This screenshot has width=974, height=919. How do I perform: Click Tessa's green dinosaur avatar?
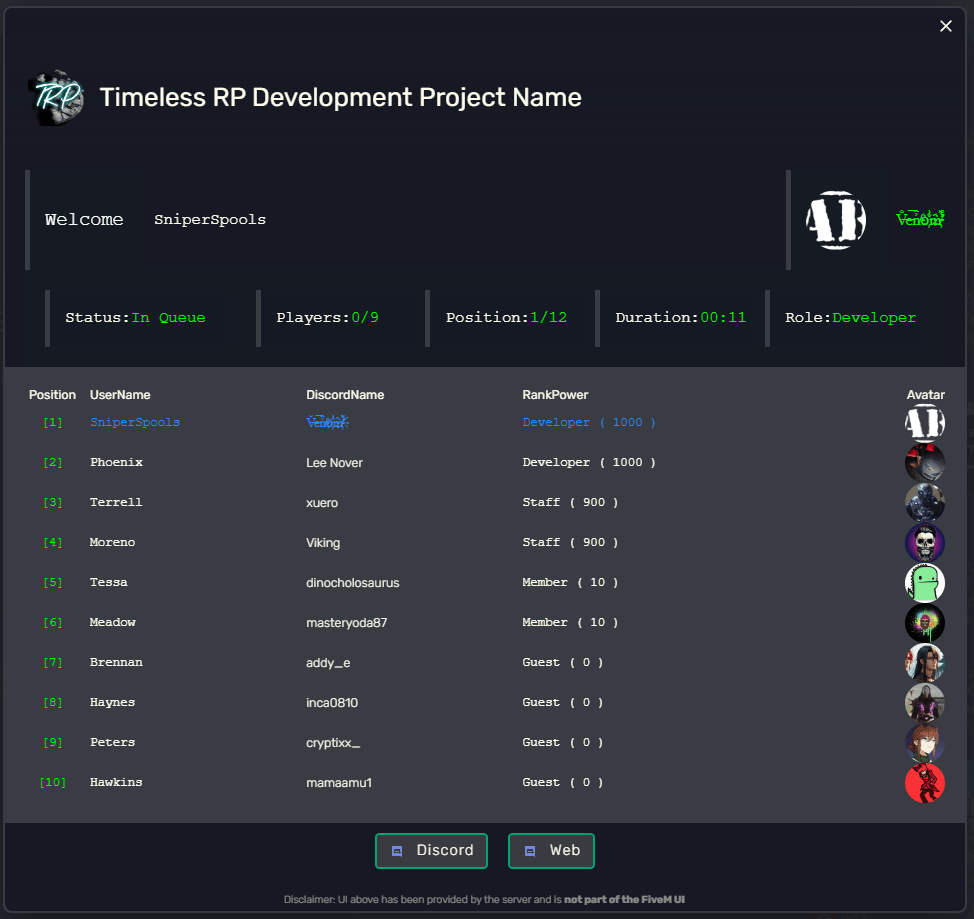click(924, 582)
